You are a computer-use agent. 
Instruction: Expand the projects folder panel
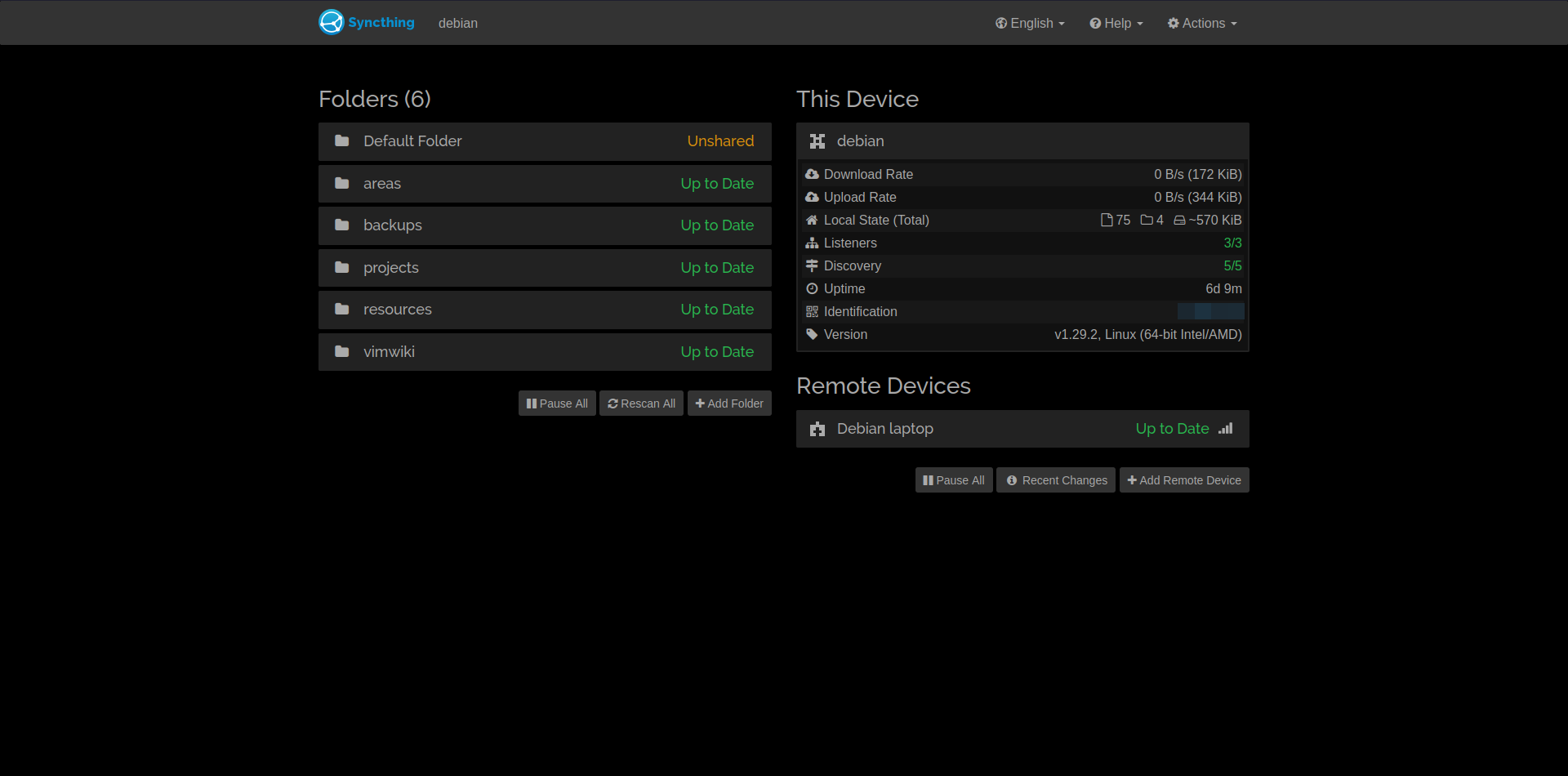[x=545, y=267]
